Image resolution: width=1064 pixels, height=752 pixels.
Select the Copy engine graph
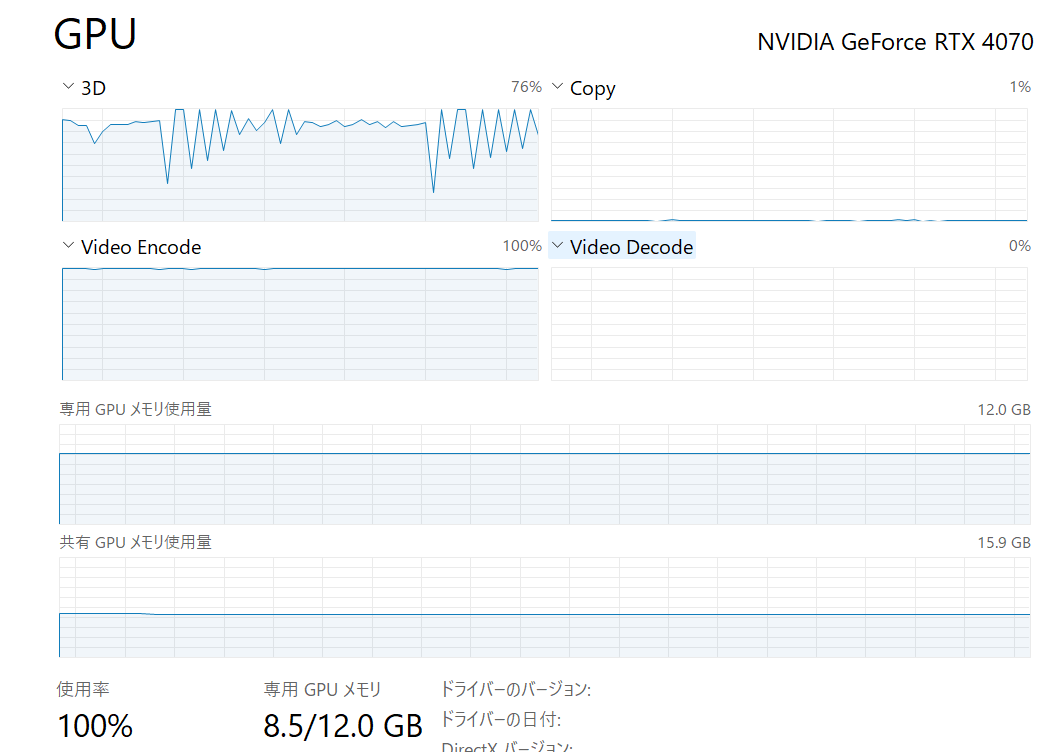pos(789,164)
